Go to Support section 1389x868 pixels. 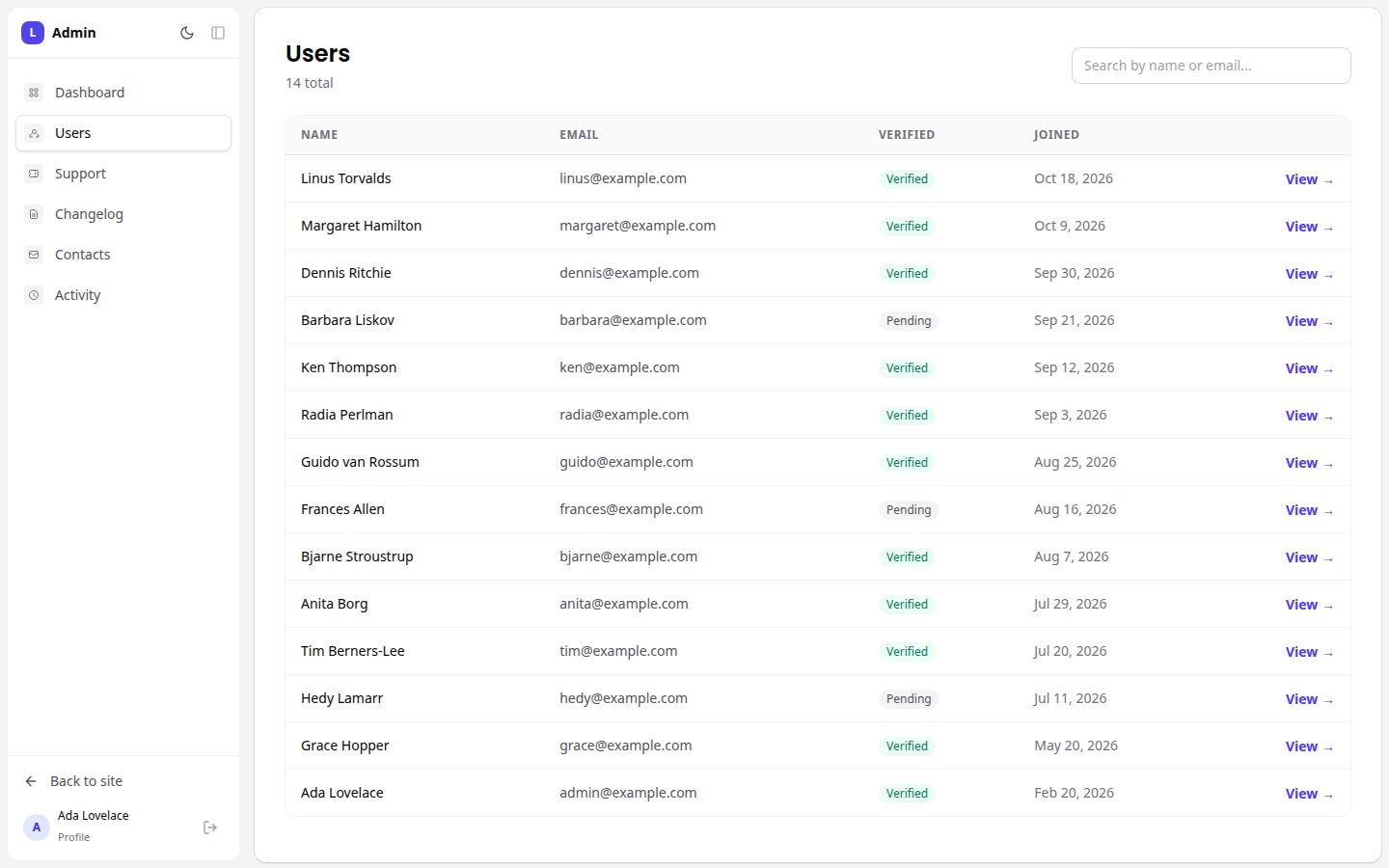click(x=123, y=174)
